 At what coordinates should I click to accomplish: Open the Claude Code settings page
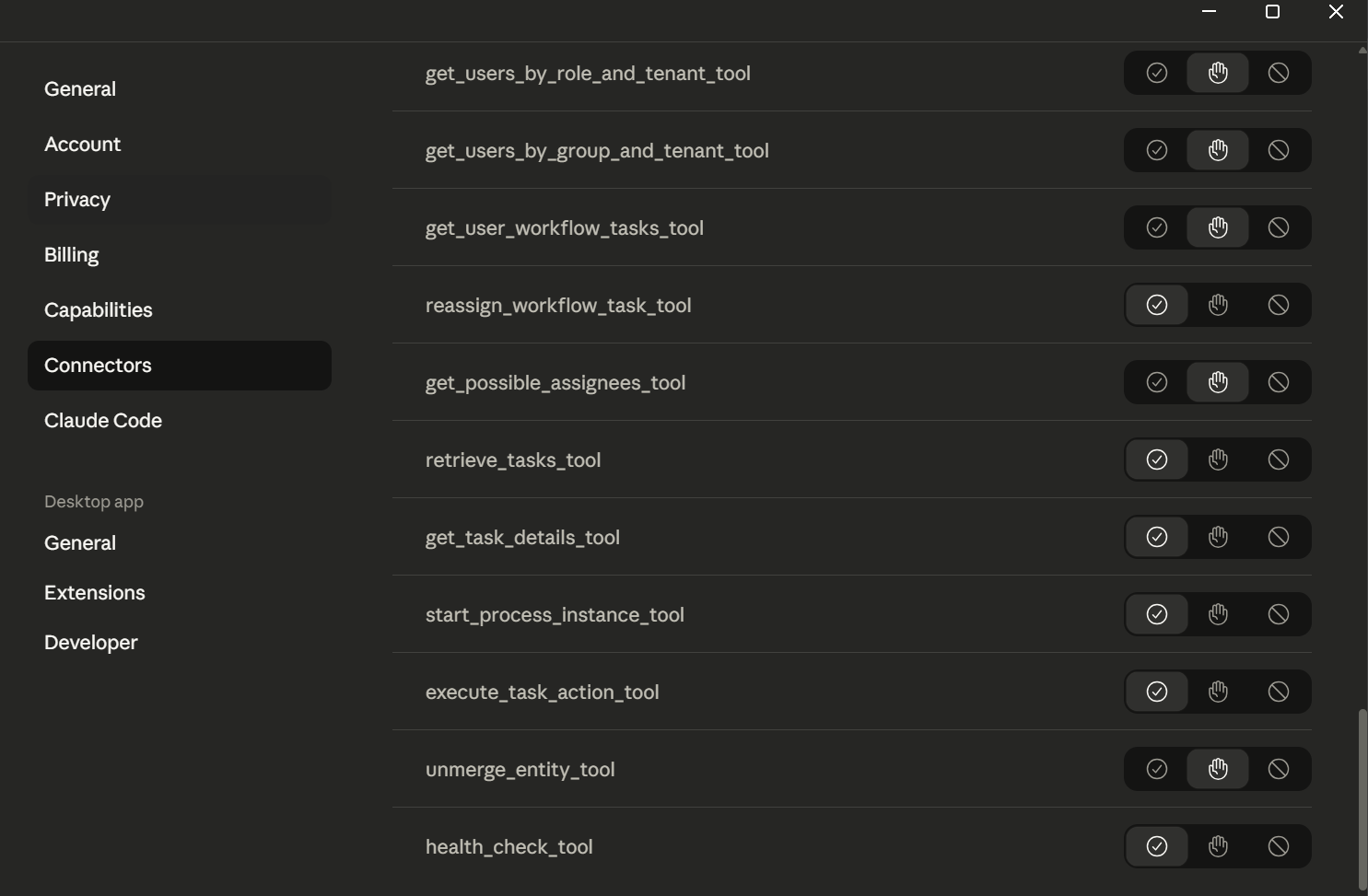(x=103, y=421)
